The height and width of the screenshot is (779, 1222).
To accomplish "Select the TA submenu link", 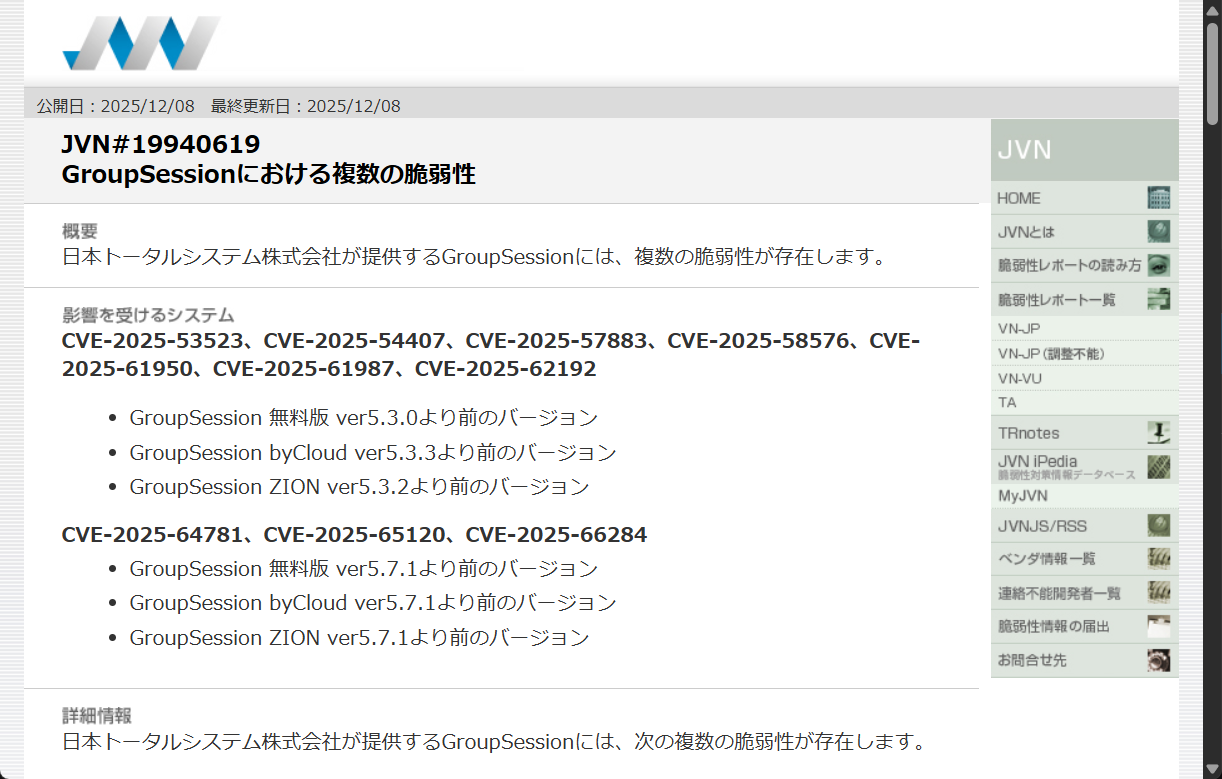I will [1084, 402].
